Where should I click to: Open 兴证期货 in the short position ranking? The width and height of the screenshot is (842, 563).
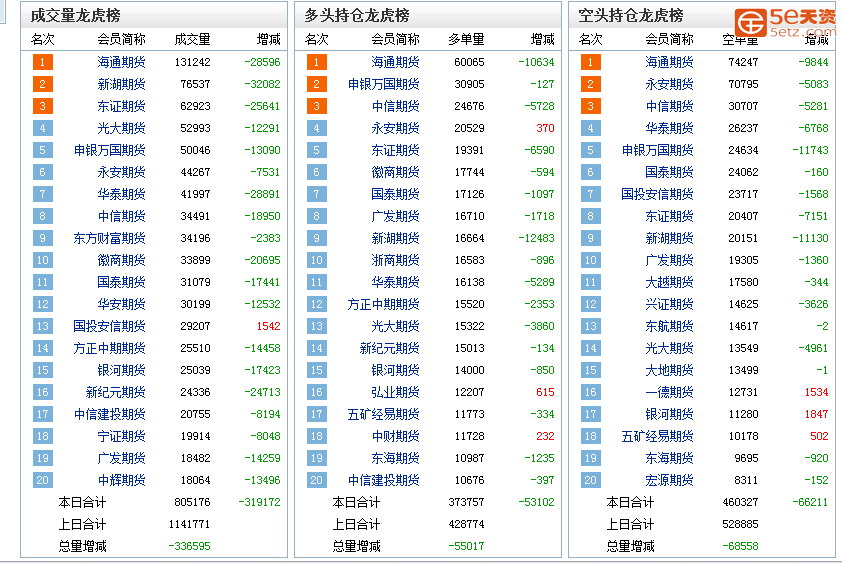(669, 305)
